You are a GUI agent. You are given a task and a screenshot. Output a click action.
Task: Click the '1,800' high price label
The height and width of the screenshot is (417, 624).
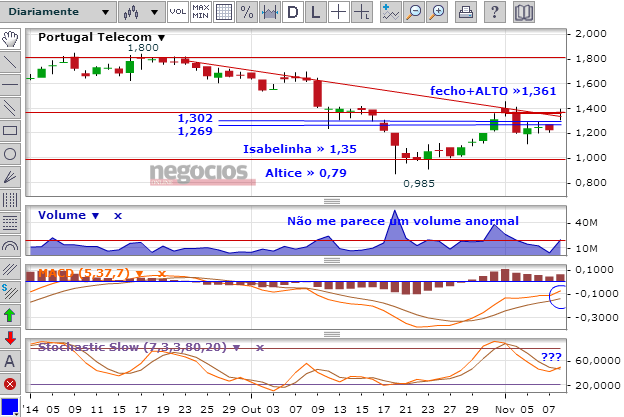(x=143, y=48)
